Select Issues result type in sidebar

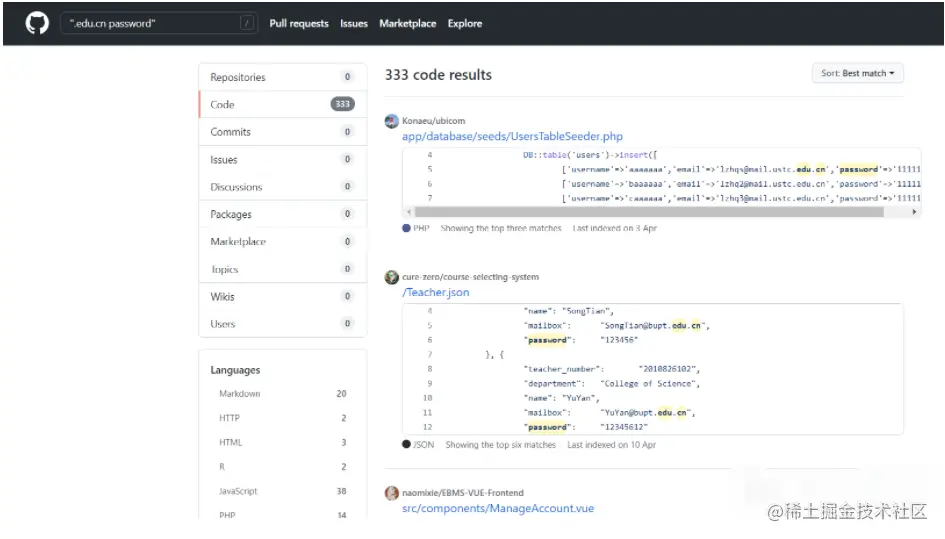click(x=283, y=159)
